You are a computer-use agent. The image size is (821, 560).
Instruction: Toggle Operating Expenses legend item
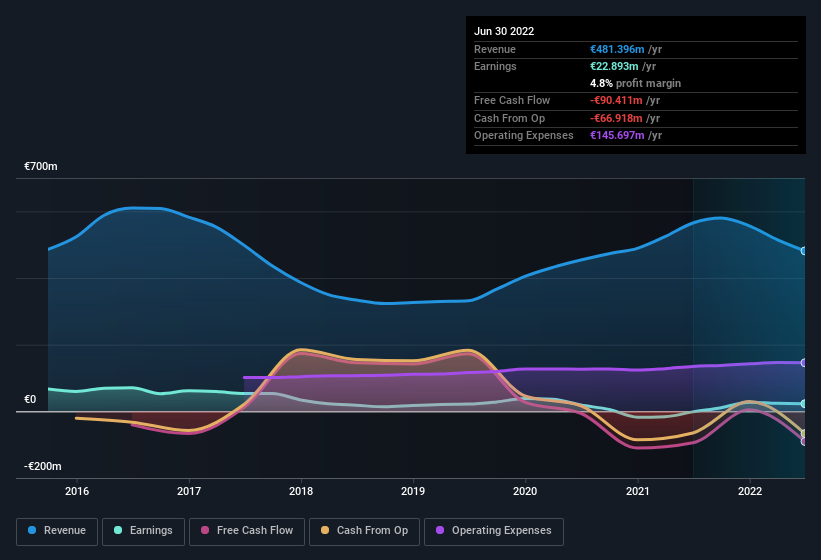click(x=494, y=531)
